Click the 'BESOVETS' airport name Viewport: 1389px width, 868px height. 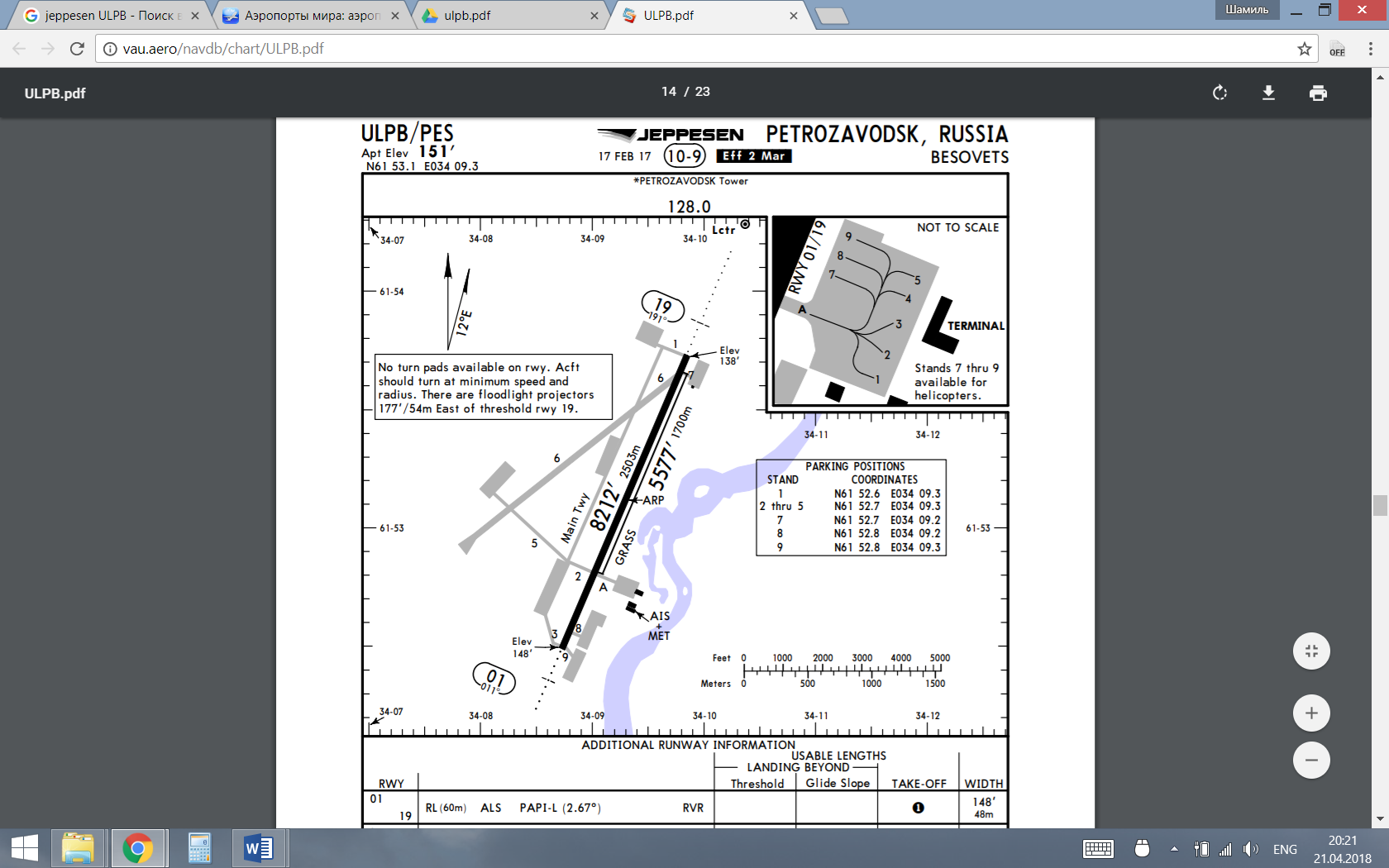970,157
